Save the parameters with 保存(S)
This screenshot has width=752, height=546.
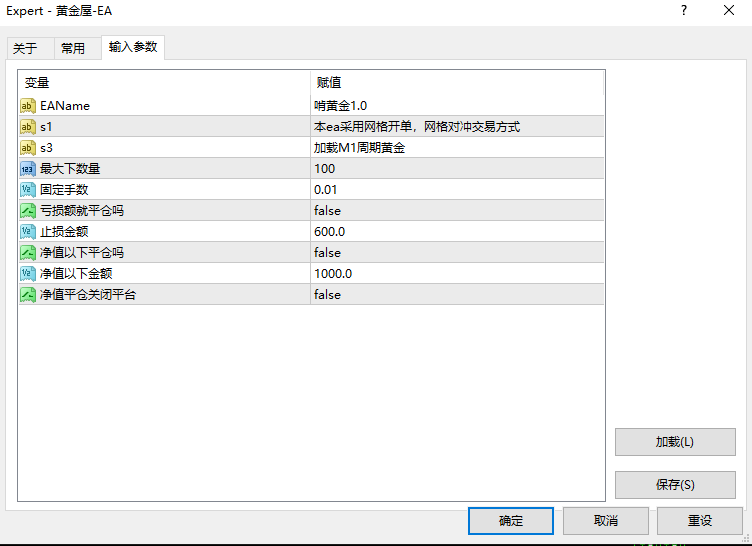(675, 485)
